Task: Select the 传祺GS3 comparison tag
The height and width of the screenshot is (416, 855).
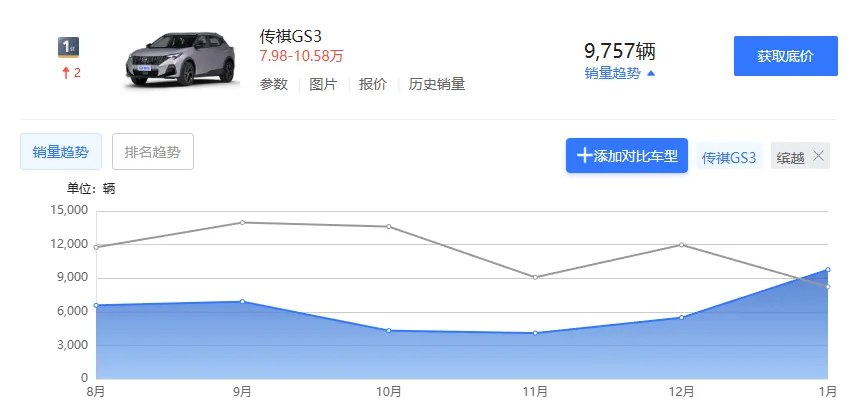Action: 729,158
